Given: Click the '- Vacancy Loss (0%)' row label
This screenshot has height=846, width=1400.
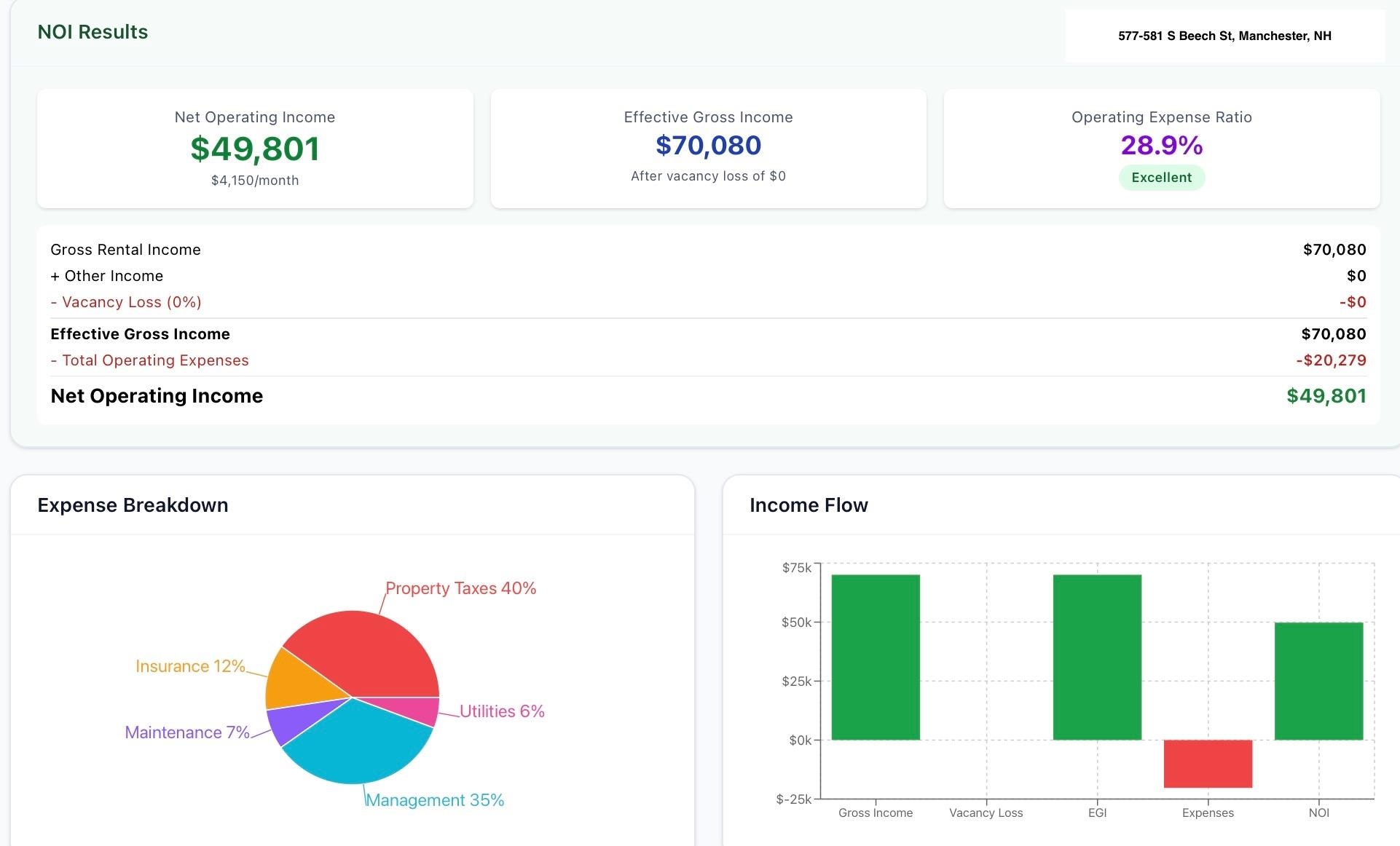Looking at the screenshot, I should click(x=126, y=302).
